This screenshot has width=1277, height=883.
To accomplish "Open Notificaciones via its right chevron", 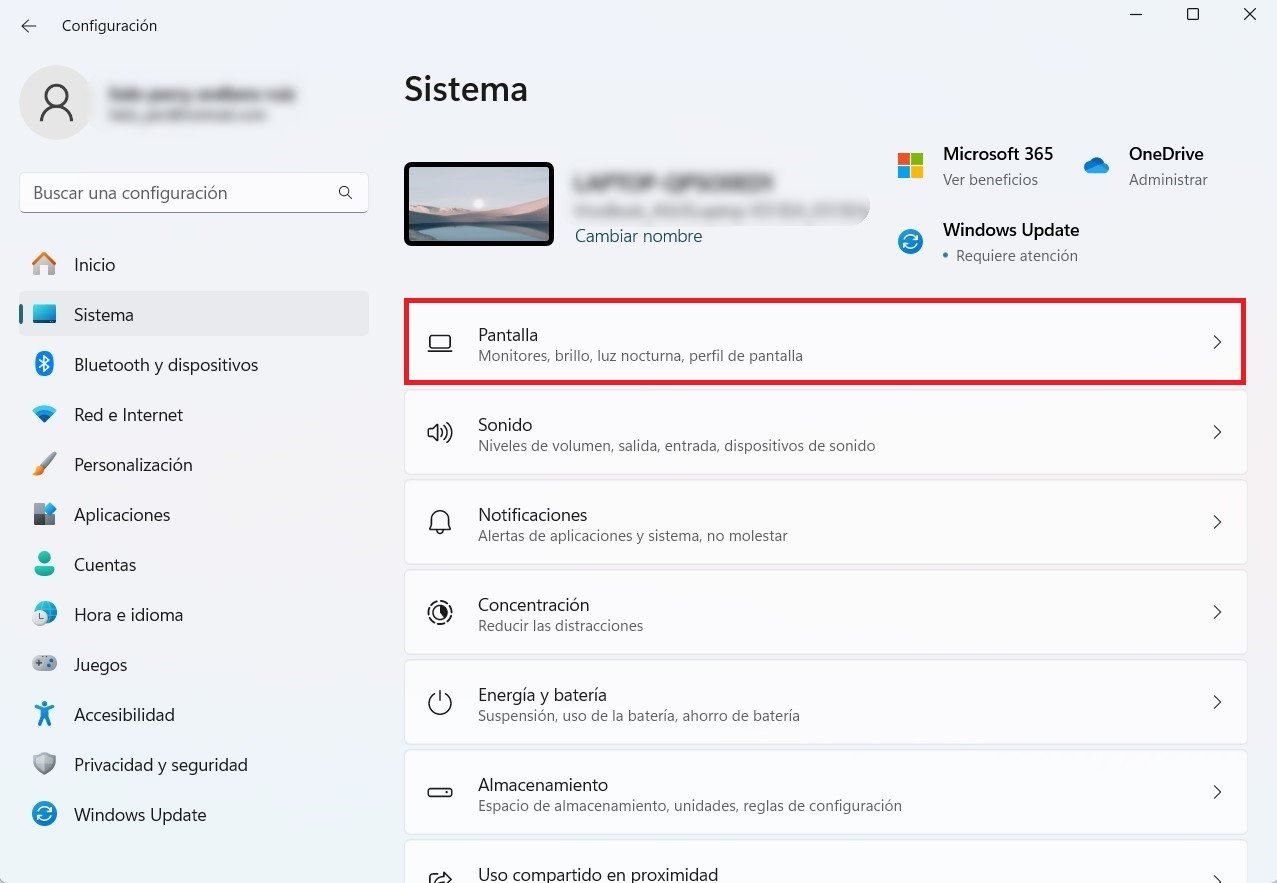I will 1217,522.
